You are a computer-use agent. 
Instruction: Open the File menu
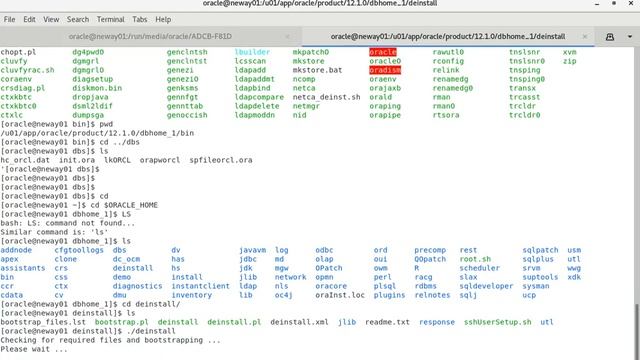[x=9, y=19]
